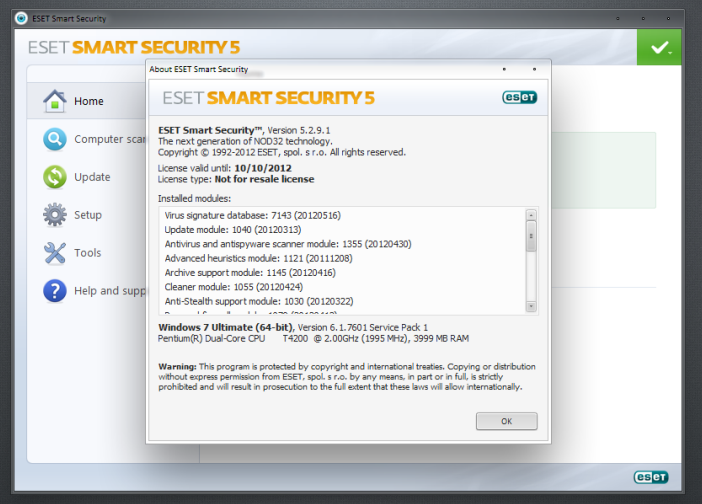
Task: Open the Setup section
Action: [88, 215]
